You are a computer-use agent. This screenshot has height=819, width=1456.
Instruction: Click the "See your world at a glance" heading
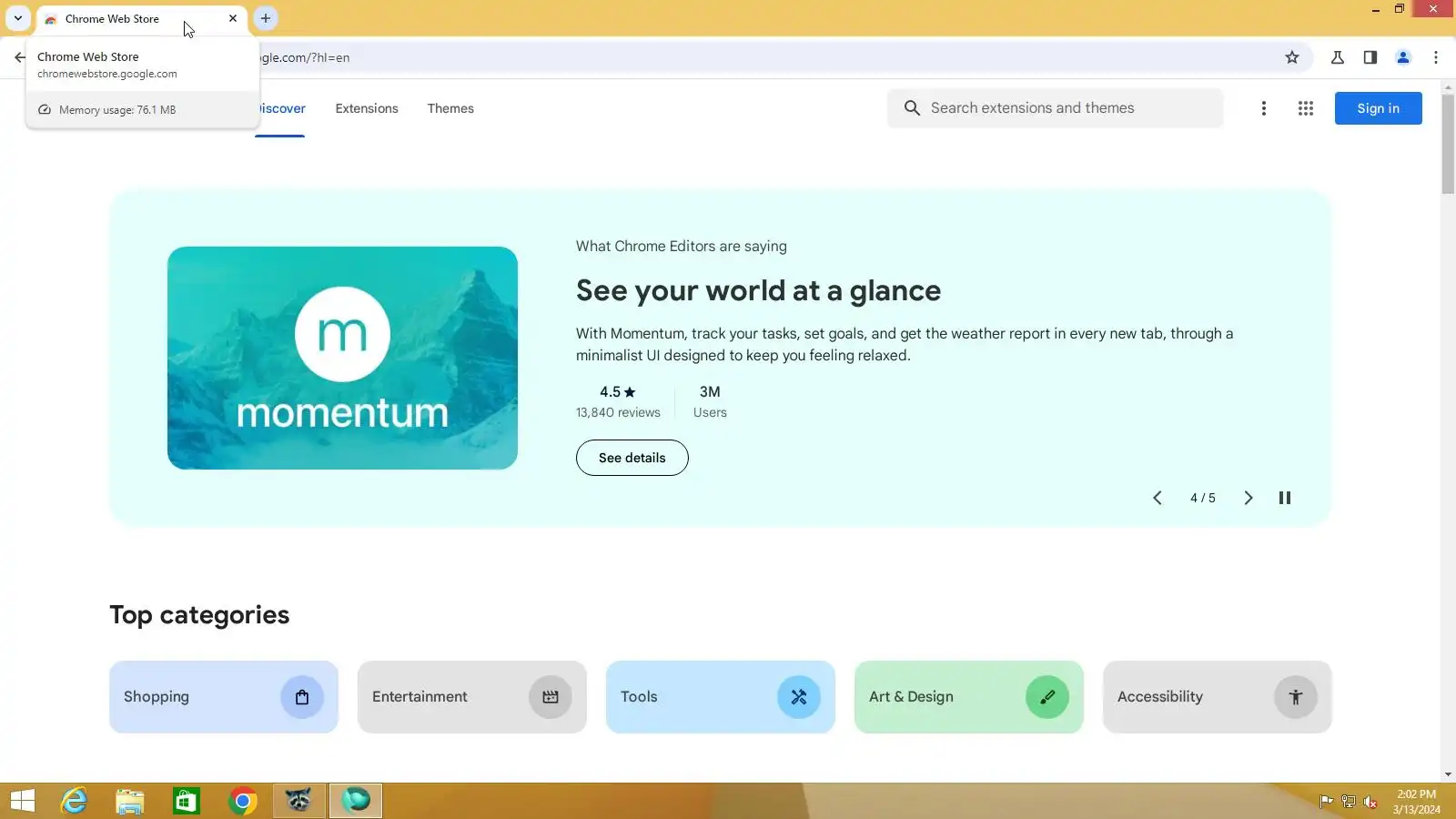pos(758,290)
